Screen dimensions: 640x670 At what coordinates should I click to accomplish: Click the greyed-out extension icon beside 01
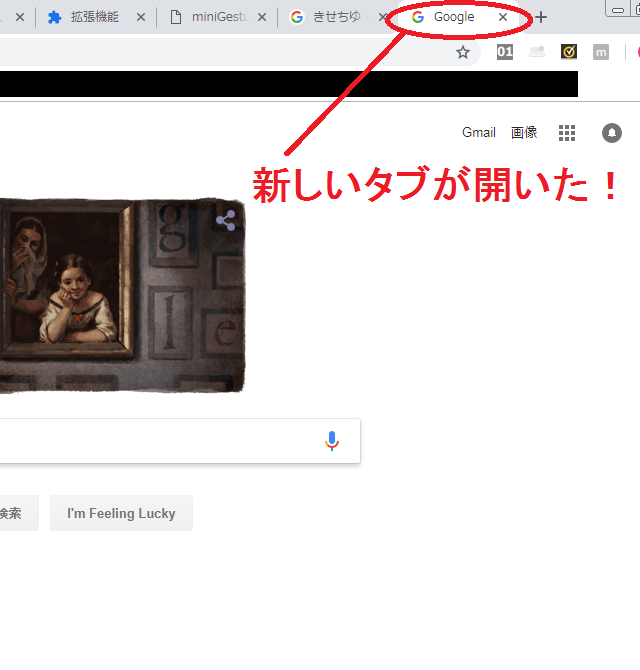coord(537,52)
